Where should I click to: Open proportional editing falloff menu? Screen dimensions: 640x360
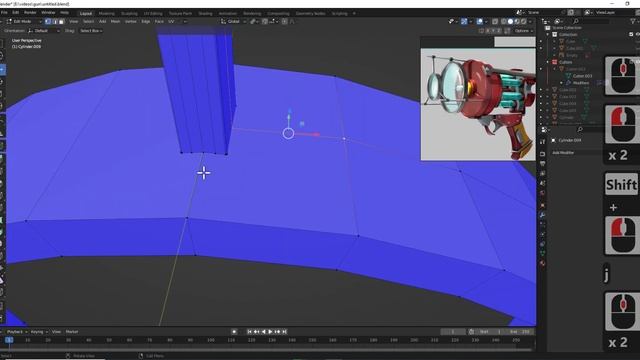click(x=292, y=21)
